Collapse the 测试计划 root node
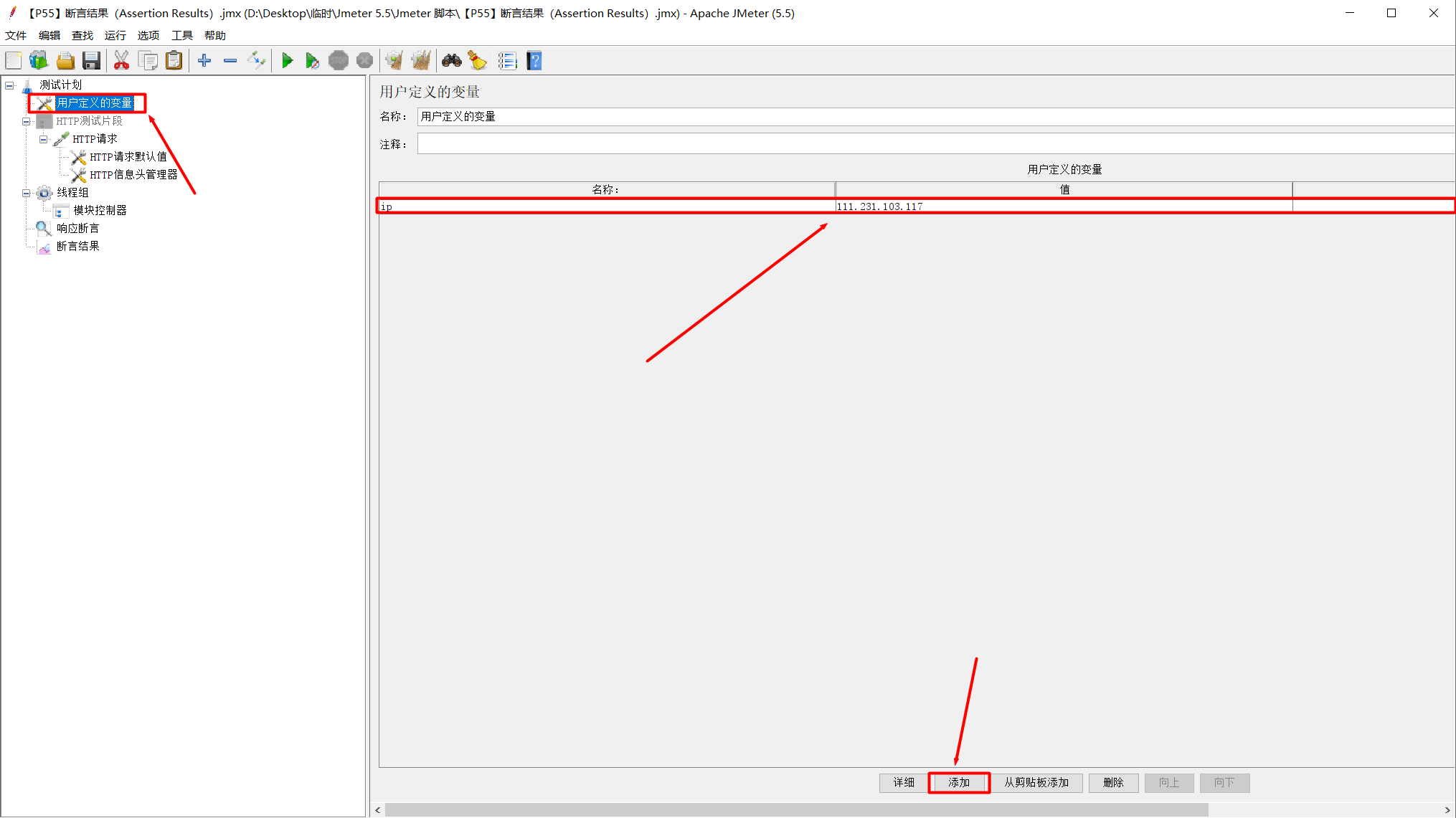 [10, 85]
